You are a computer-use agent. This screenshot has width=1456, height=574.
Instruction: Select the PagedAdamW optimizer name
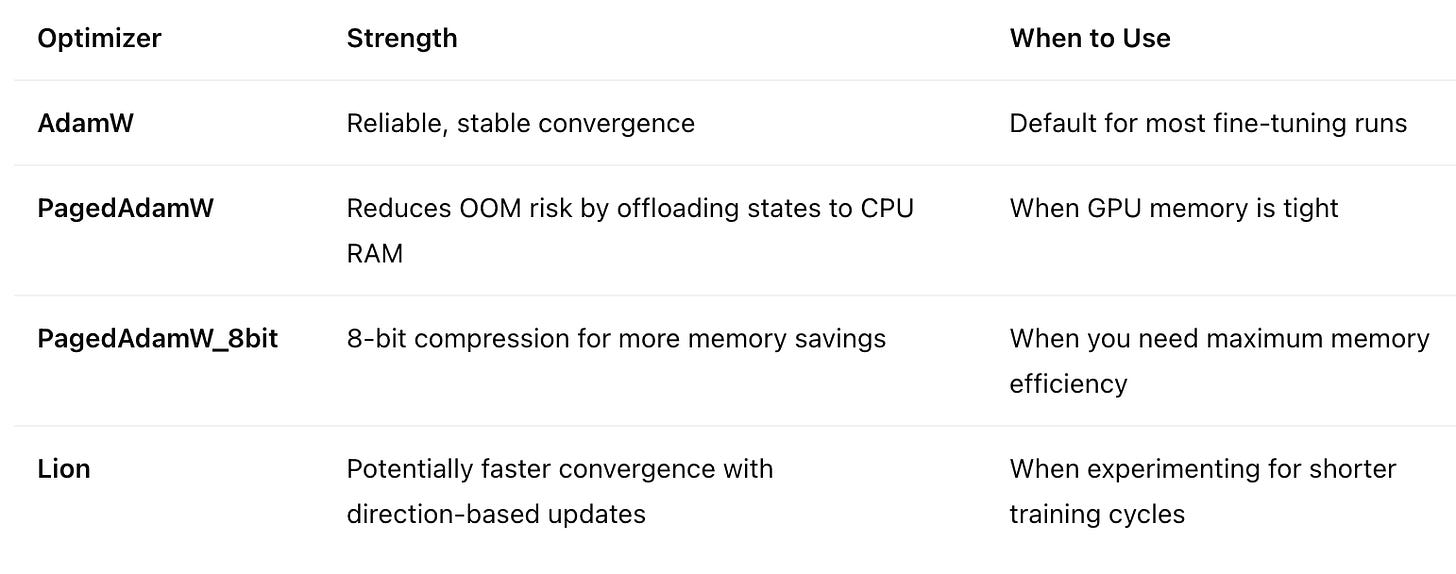[125, 208]
